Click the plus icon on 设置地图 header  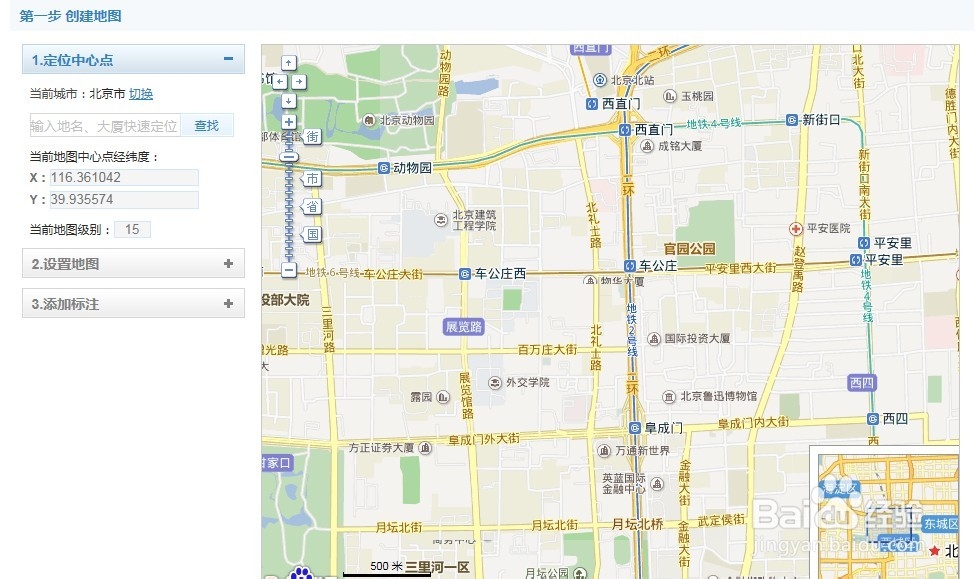tap(228, 264)
